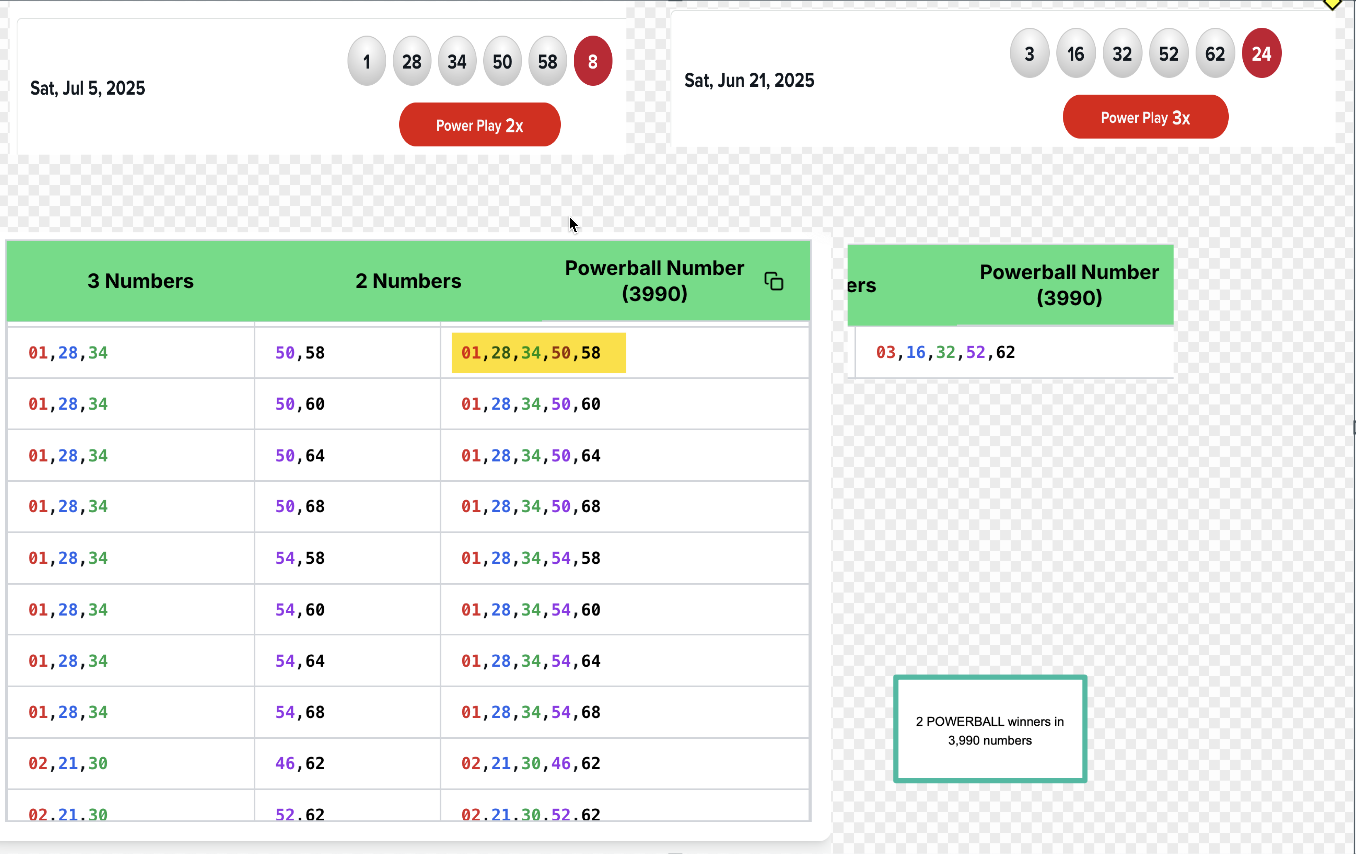
Task: Click the copy icon in Powerball Number header
Action: click(773, 281)
